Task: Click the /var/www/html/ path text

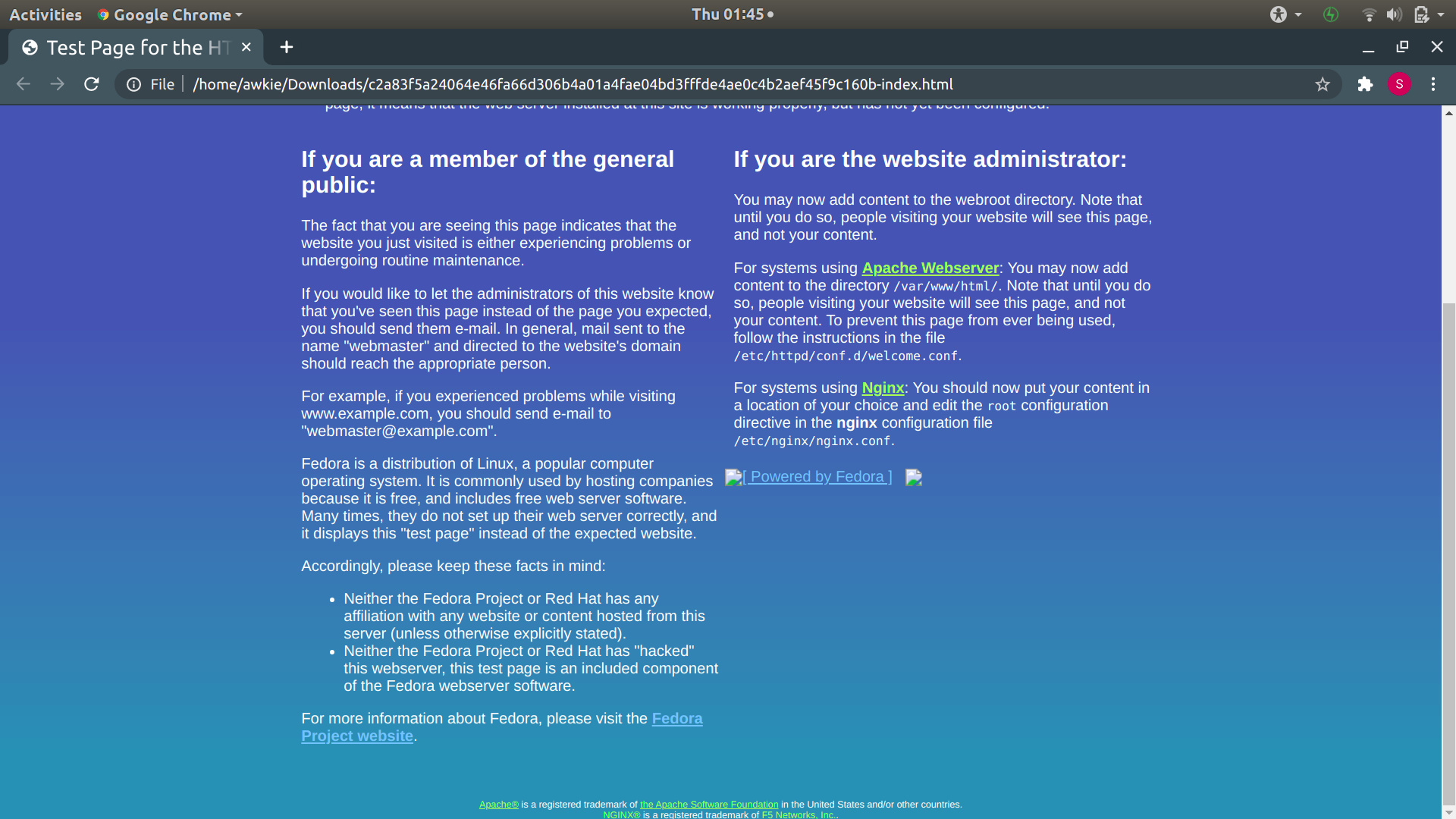Action: 946,286
